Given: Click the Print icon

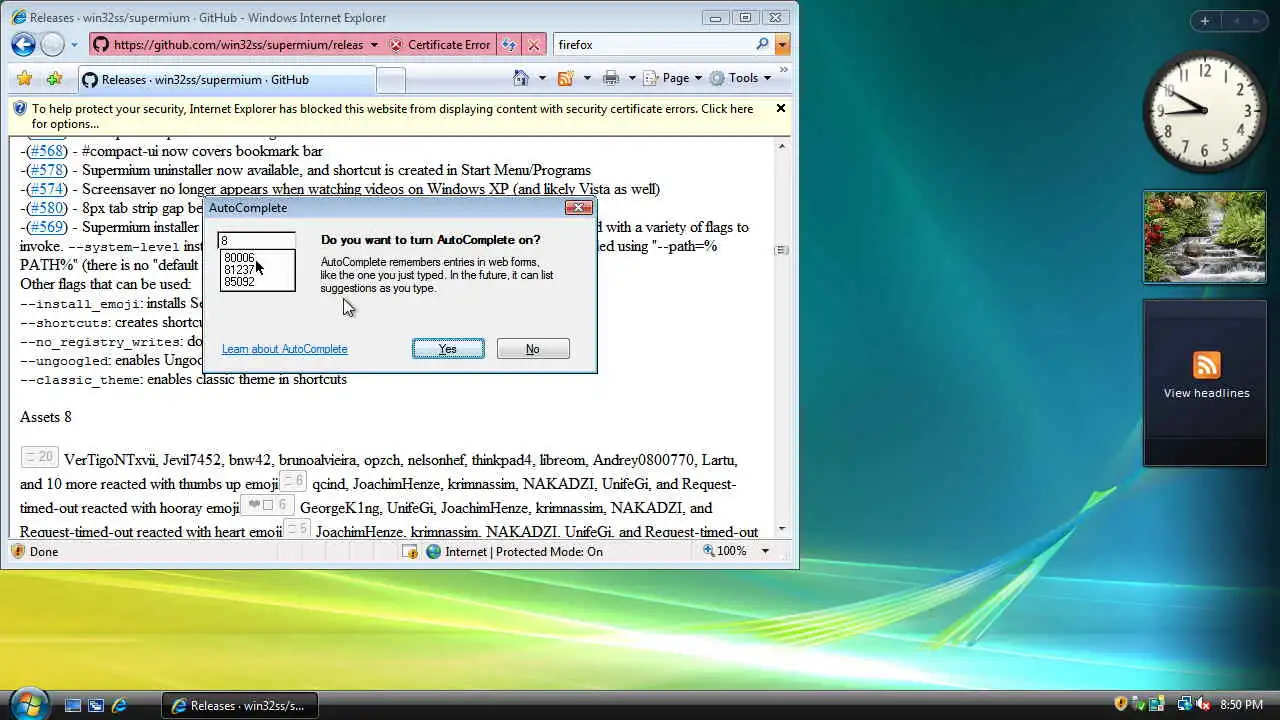Looking at the screenshot, I should click(610, 78).
